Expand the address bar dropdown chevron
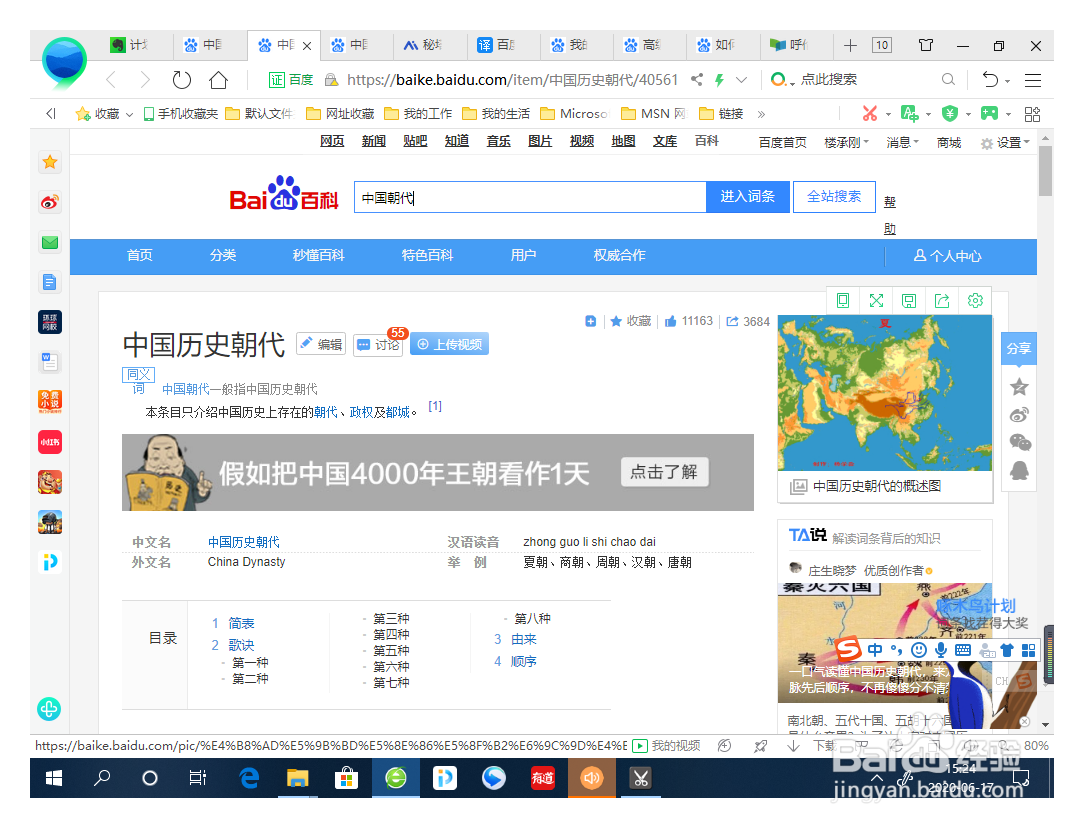 [741, 79]
